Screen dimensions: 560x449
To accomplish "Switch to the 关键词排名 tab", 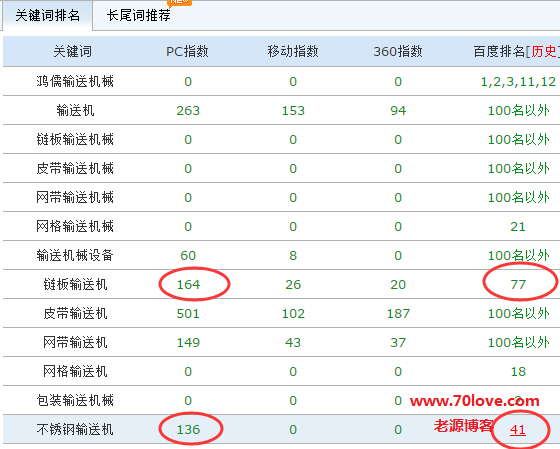I will pos(48,15).
